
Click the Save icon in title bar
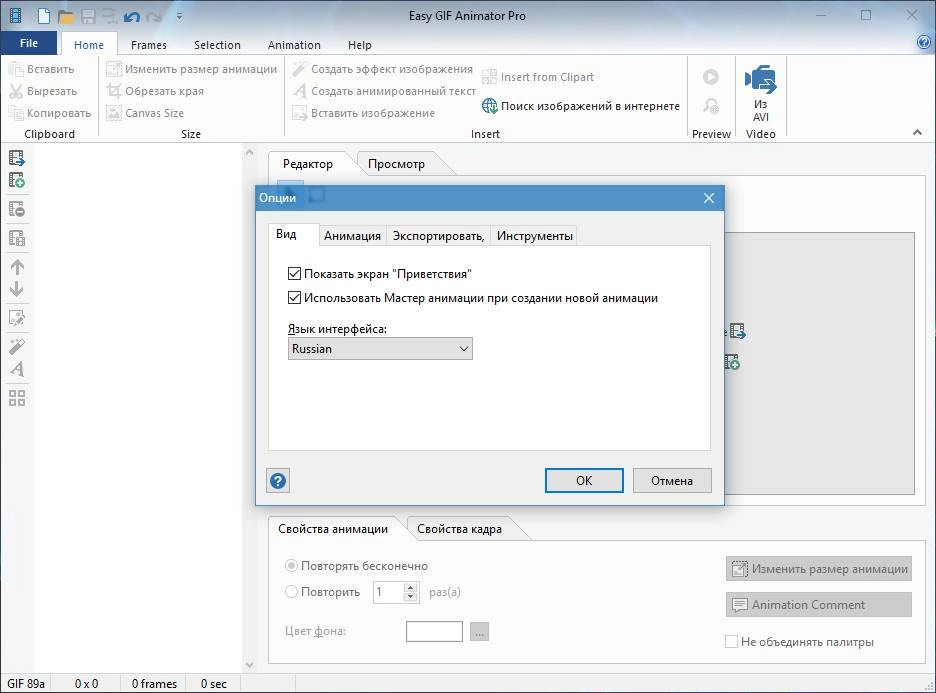tap(88, 17)
